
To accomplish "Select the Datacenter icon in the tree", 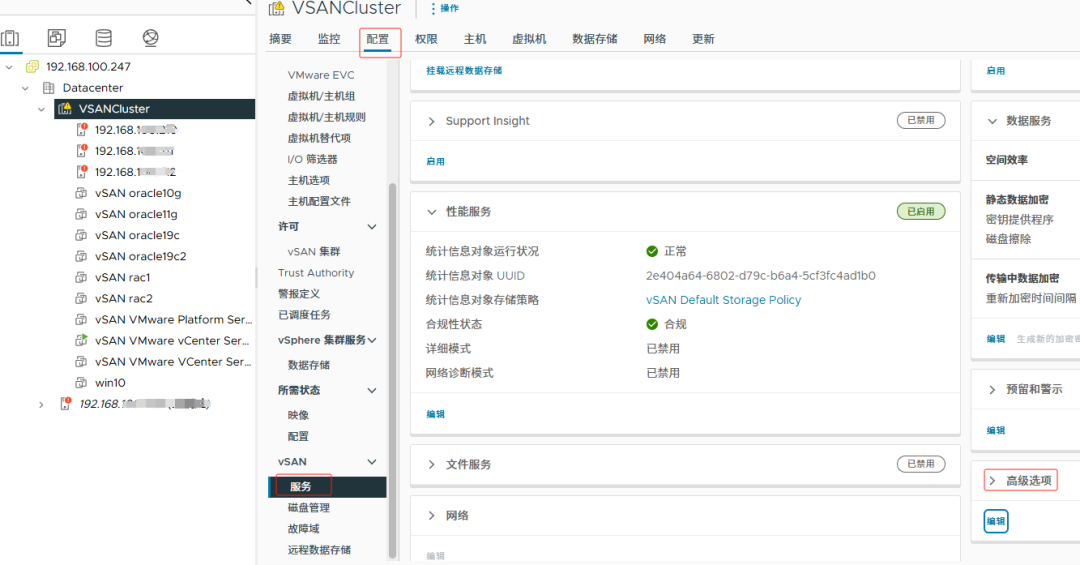I will pos(49,88).
